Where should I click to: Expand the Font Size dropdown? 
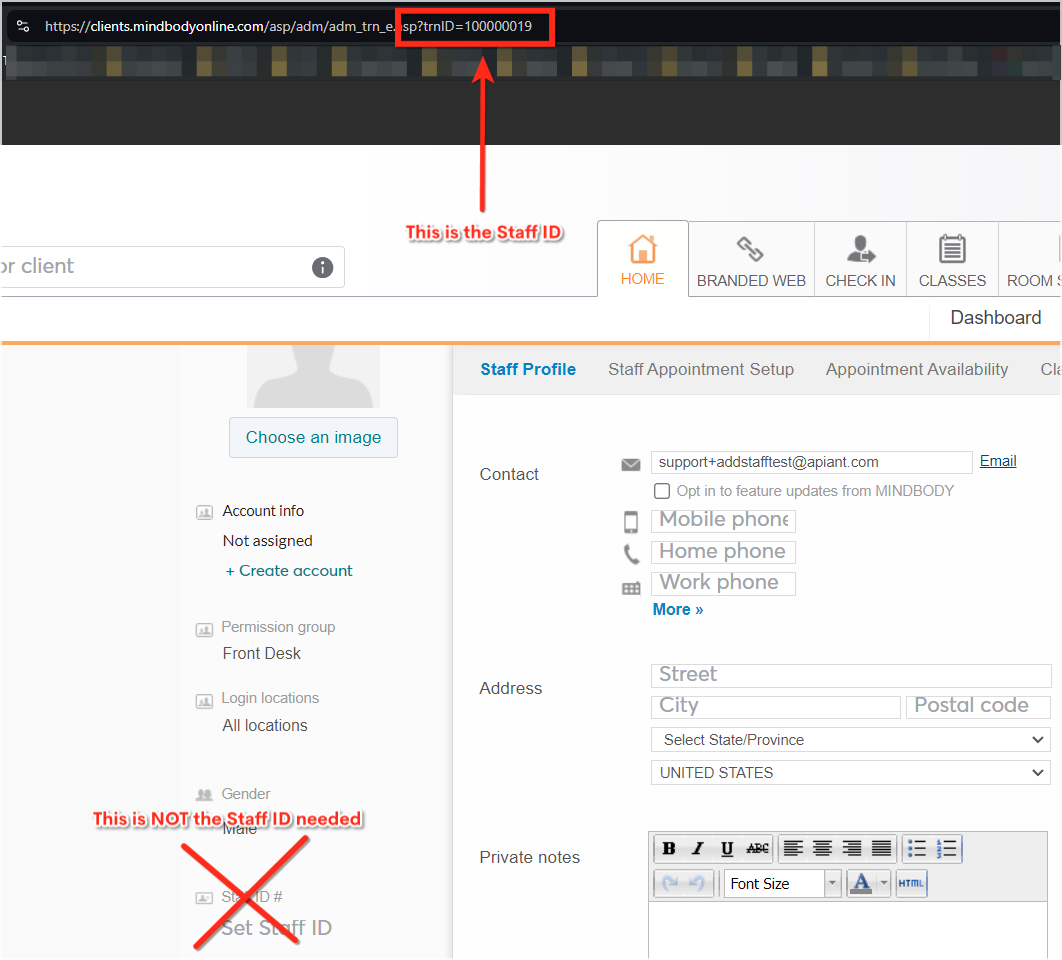click(832, 884)
